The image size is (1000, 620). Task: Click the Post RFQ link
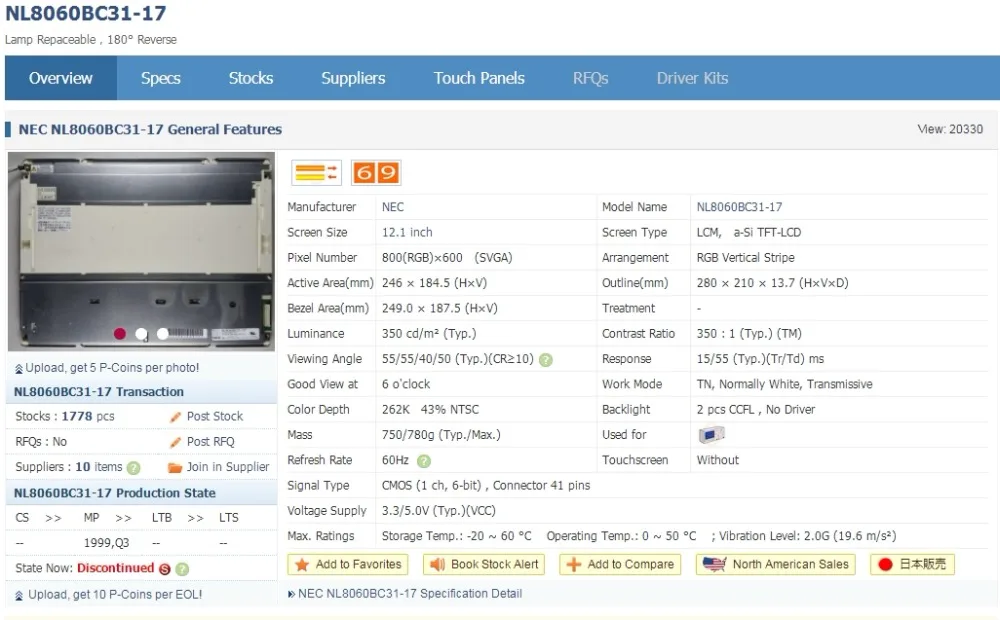click(210, 441)
